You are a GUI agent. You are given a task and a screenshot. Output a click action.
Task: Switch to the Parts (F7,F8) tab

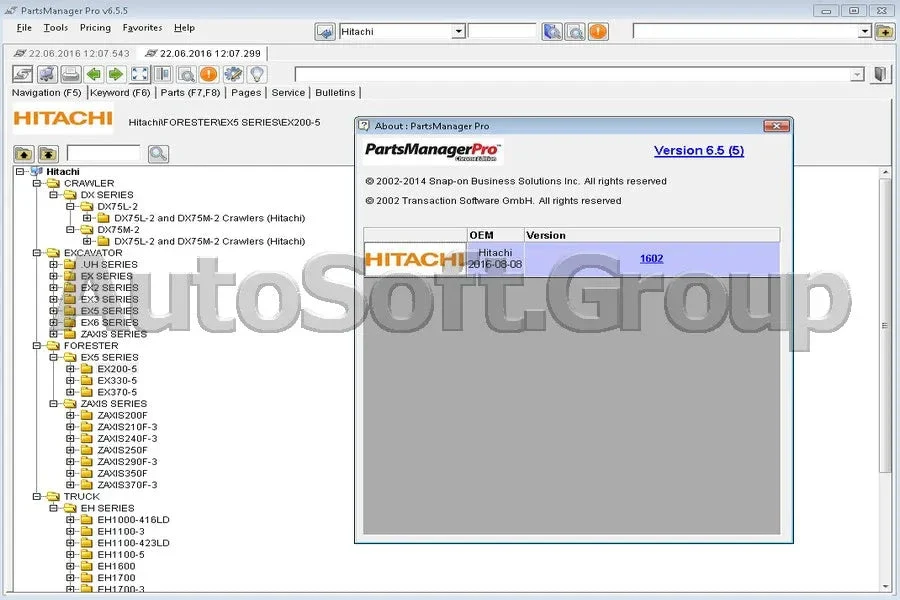click(x=190, y=92)
